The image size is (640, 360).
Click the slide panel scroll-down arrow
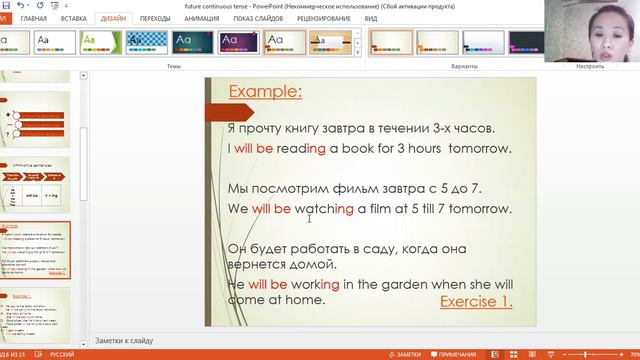pyautogui.click(x=83, y=344)
